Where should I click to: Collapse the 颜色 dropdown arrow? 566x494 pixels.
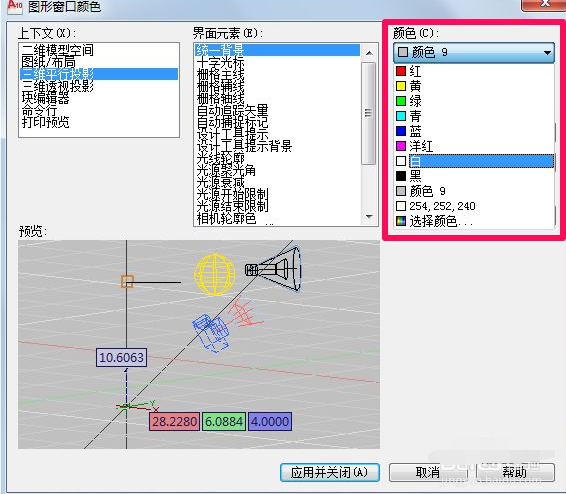pyautogui.click(x=547, y=53)
